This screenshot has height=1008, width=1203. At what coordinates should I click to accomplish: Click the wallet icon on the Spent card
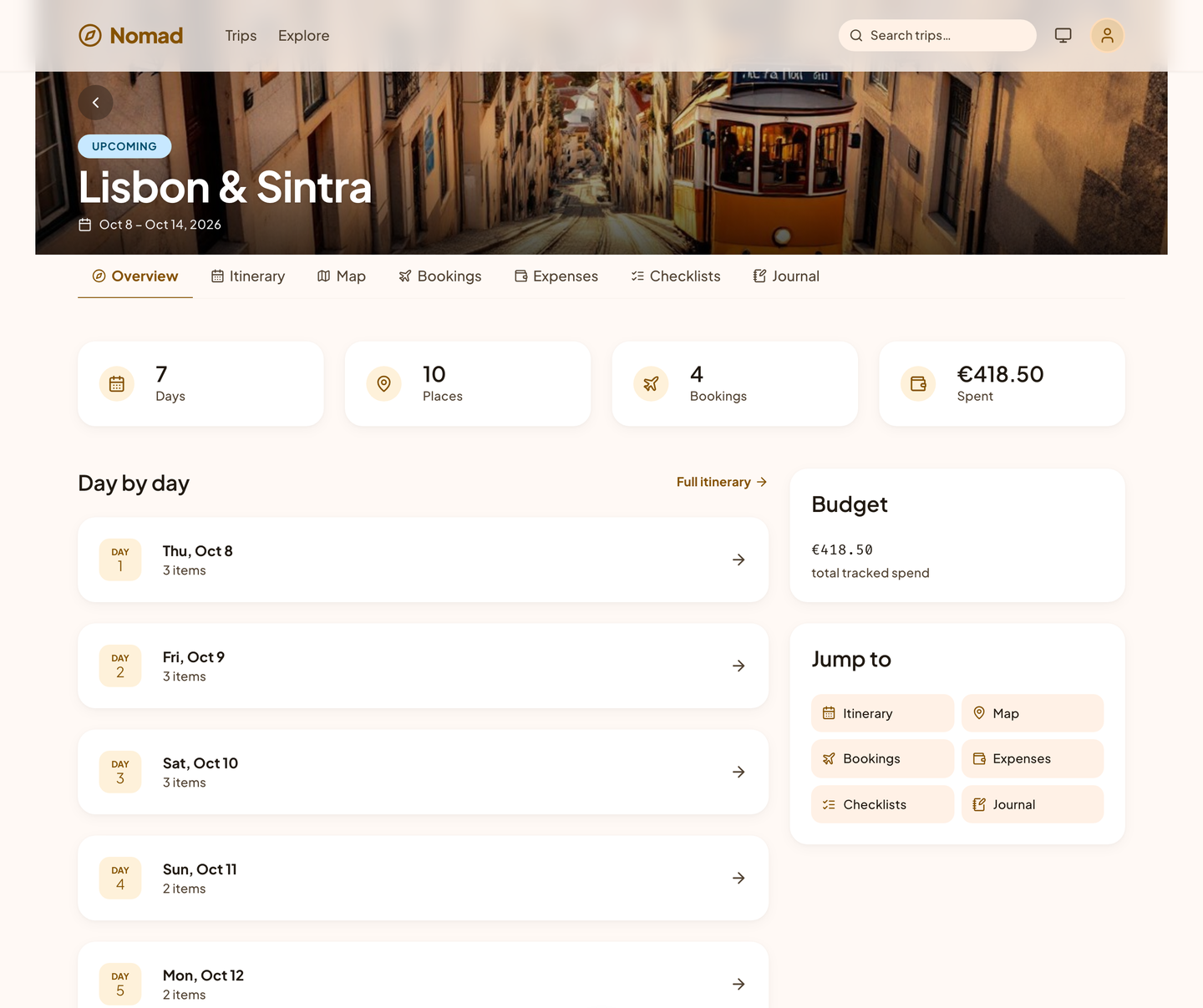(x=918, y=384)
